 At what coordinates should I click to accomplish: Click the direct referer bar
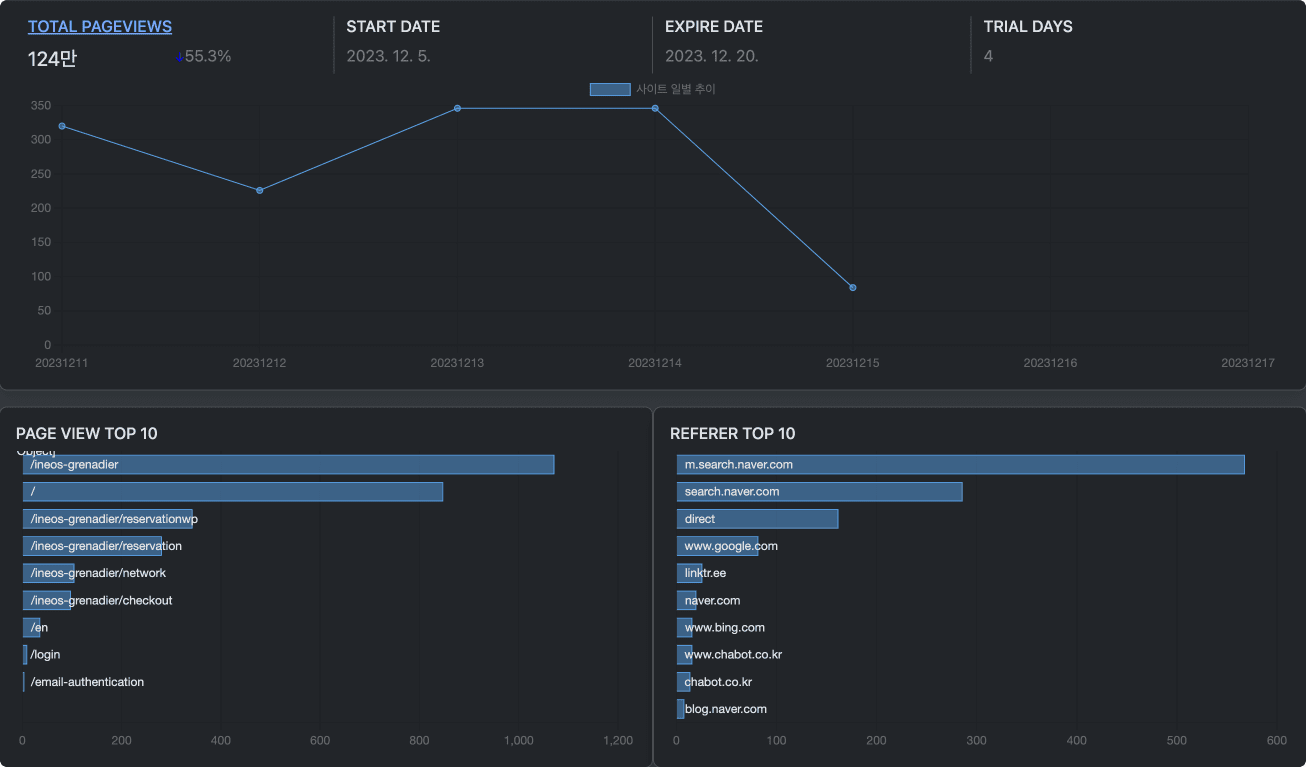[757, 519]
